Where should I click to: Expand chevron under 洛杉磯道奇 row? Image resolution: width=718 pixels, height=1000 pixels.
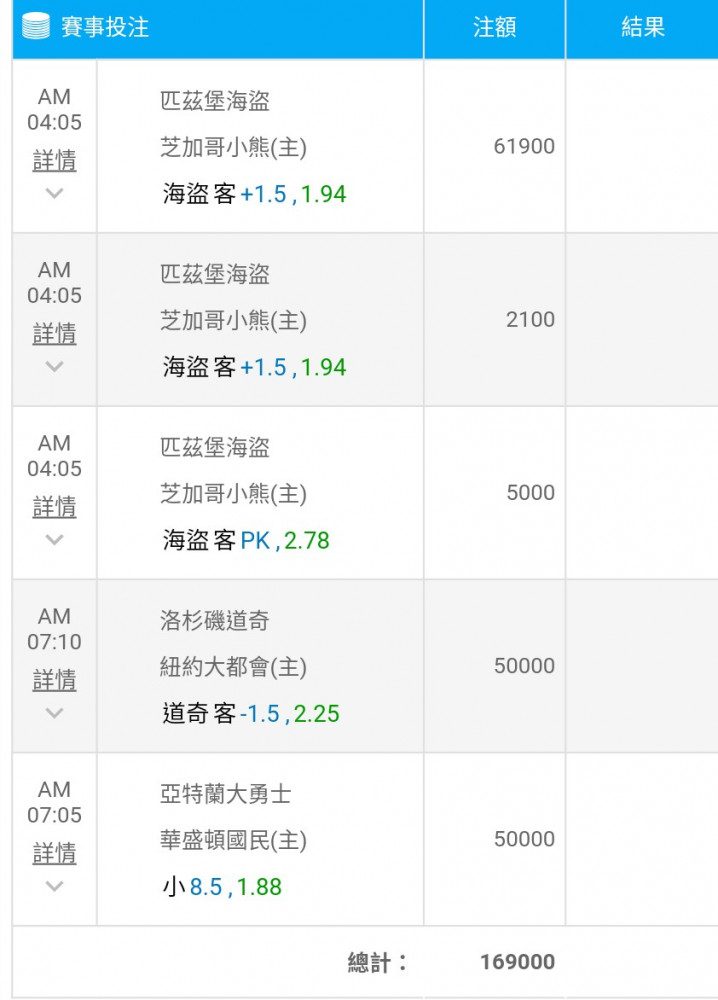coord(55,712)
